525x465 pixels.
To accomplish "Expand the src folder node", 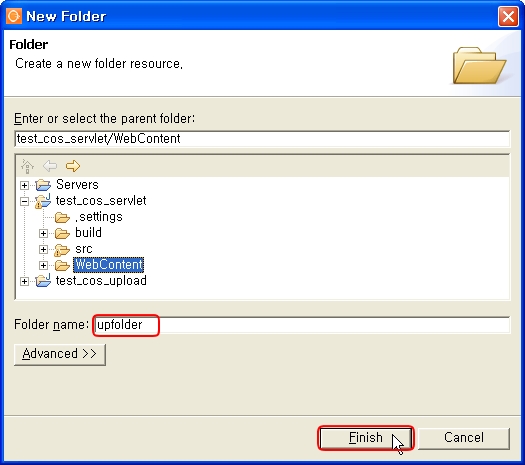I will (43, 249).
